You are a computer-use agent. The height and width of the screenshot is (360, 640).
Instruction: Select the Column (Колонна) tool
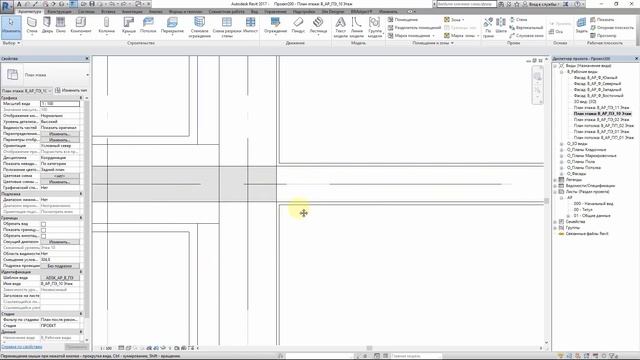coord(107,26)
